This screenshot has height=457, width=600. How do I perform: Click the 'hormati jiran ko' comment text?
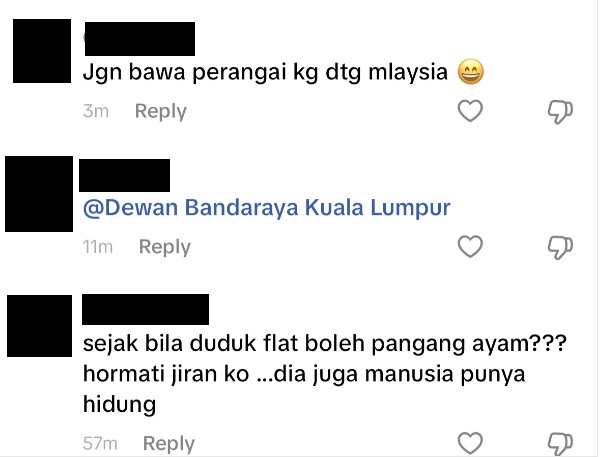[x=166, y=374]
